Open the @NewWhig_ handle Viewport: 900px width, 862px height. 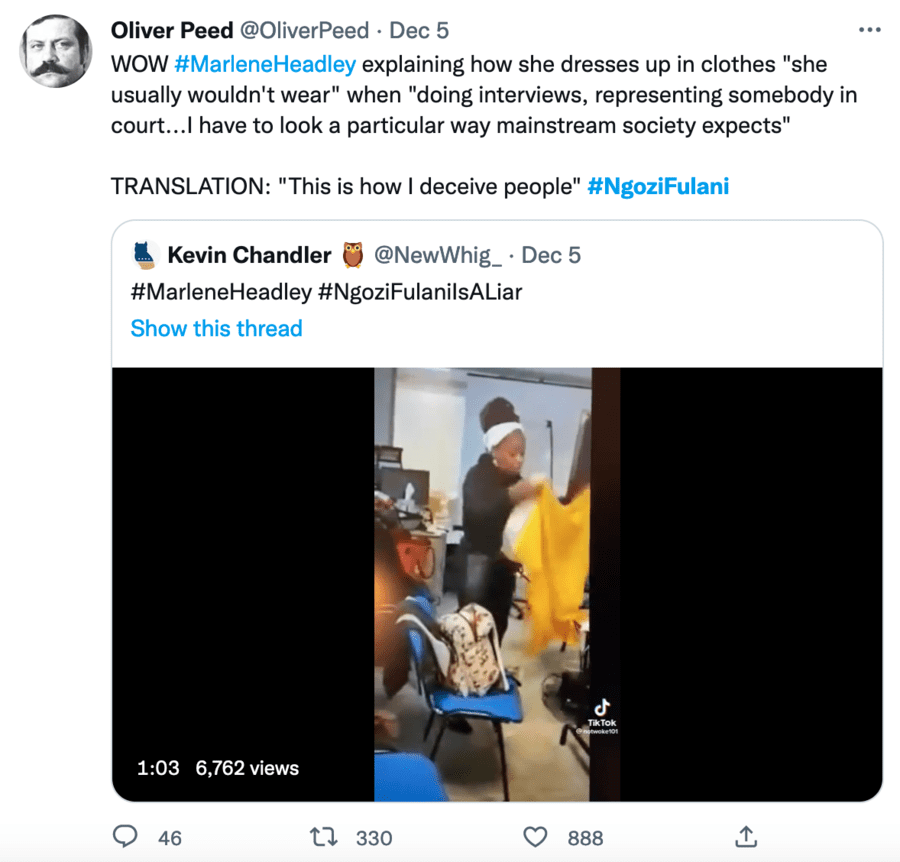coord(438,255)
